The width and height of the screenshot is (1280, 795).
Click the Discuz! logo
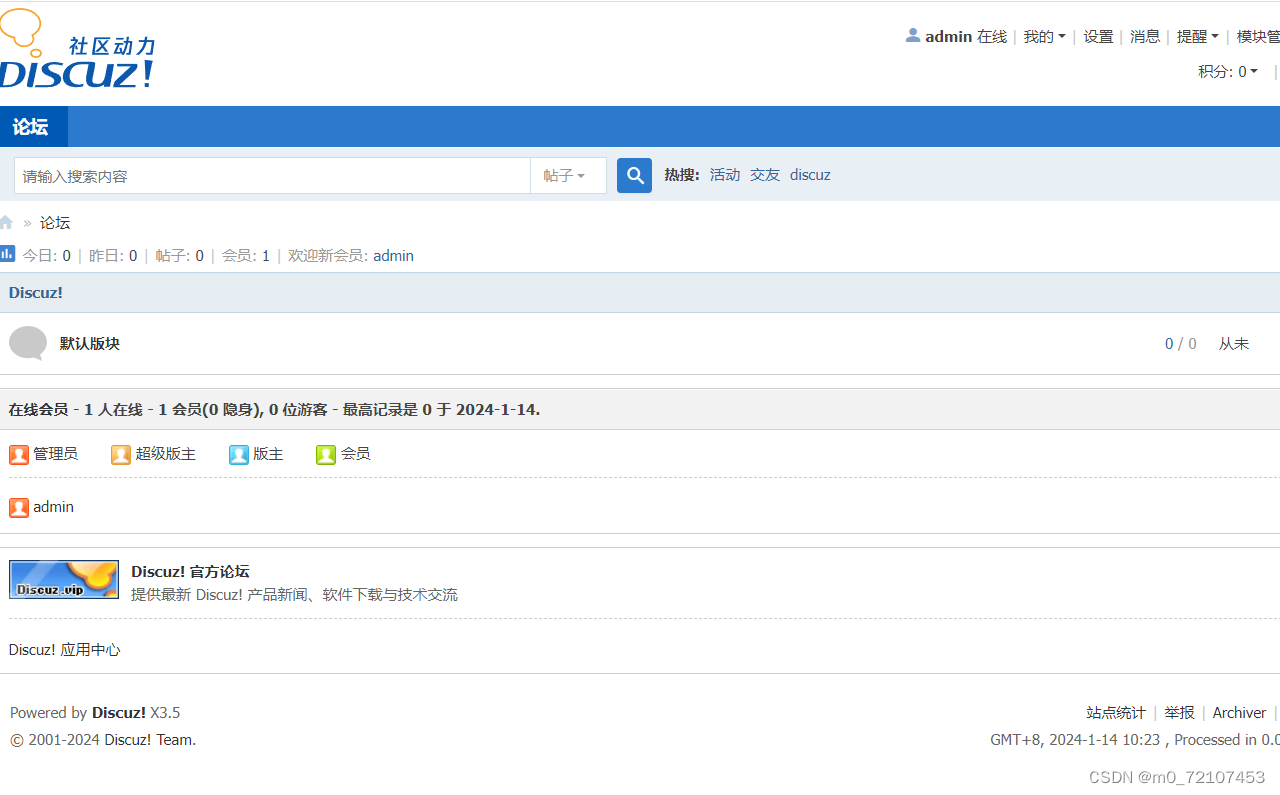(77, 50)
